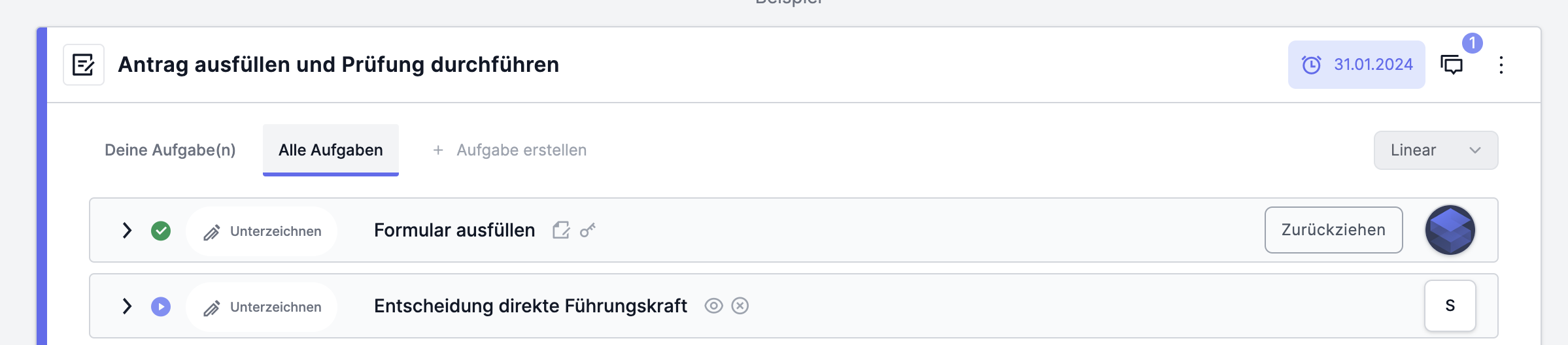Expand the Formular ausfüllen task row
1568x345 pixels.
(x=127, y=231)
